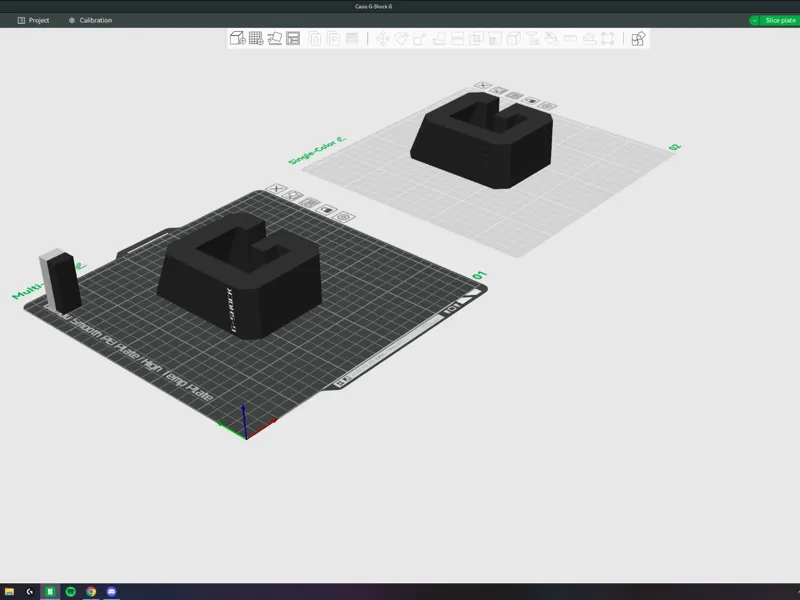
Task: Open the Assembly view icon
Action: click(638, 38)
